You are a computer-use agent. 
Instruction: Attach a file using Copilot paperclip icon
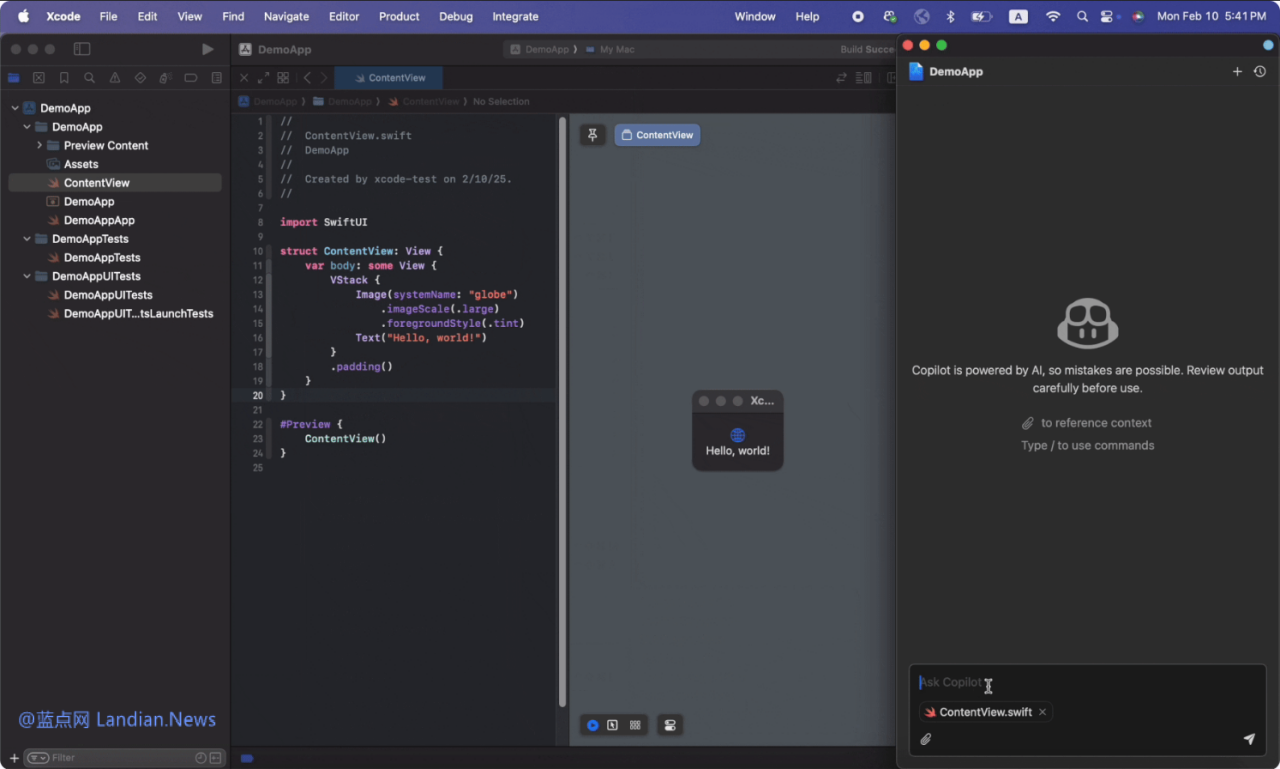click(925, 739)
